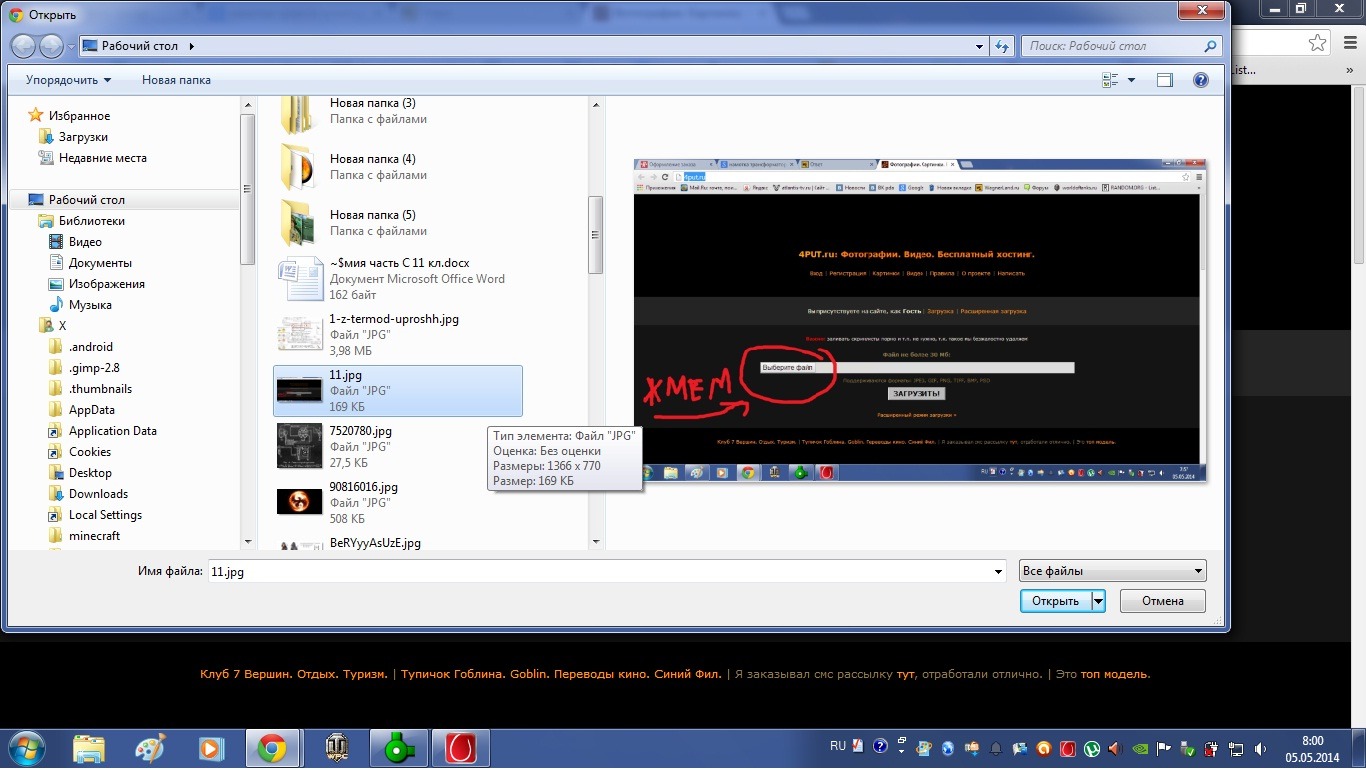Click the Отмена button

1162,601
